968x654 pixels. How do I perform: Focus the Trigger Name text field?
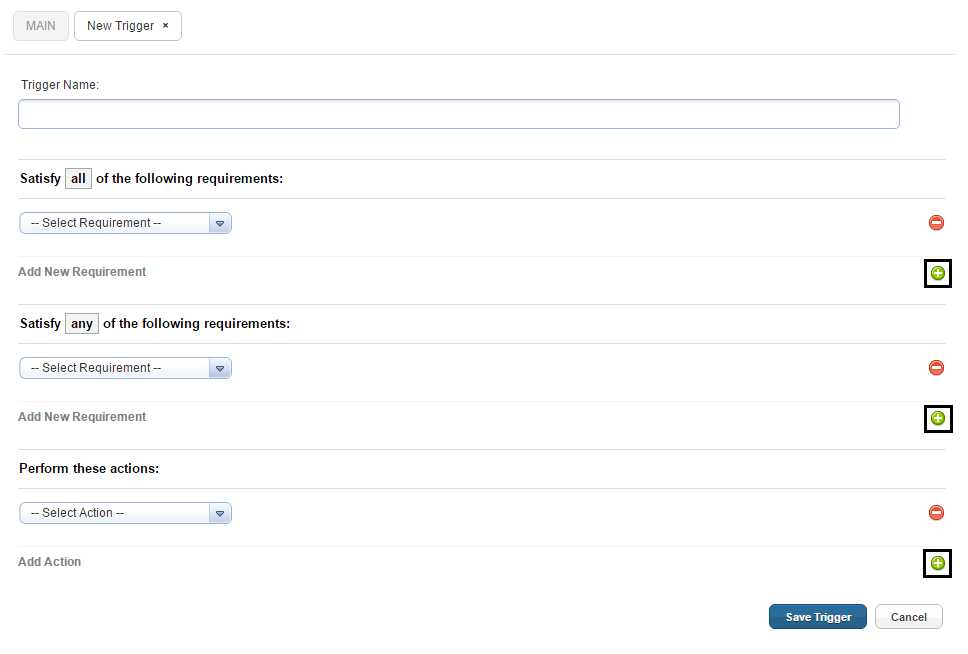pos(459,114)
